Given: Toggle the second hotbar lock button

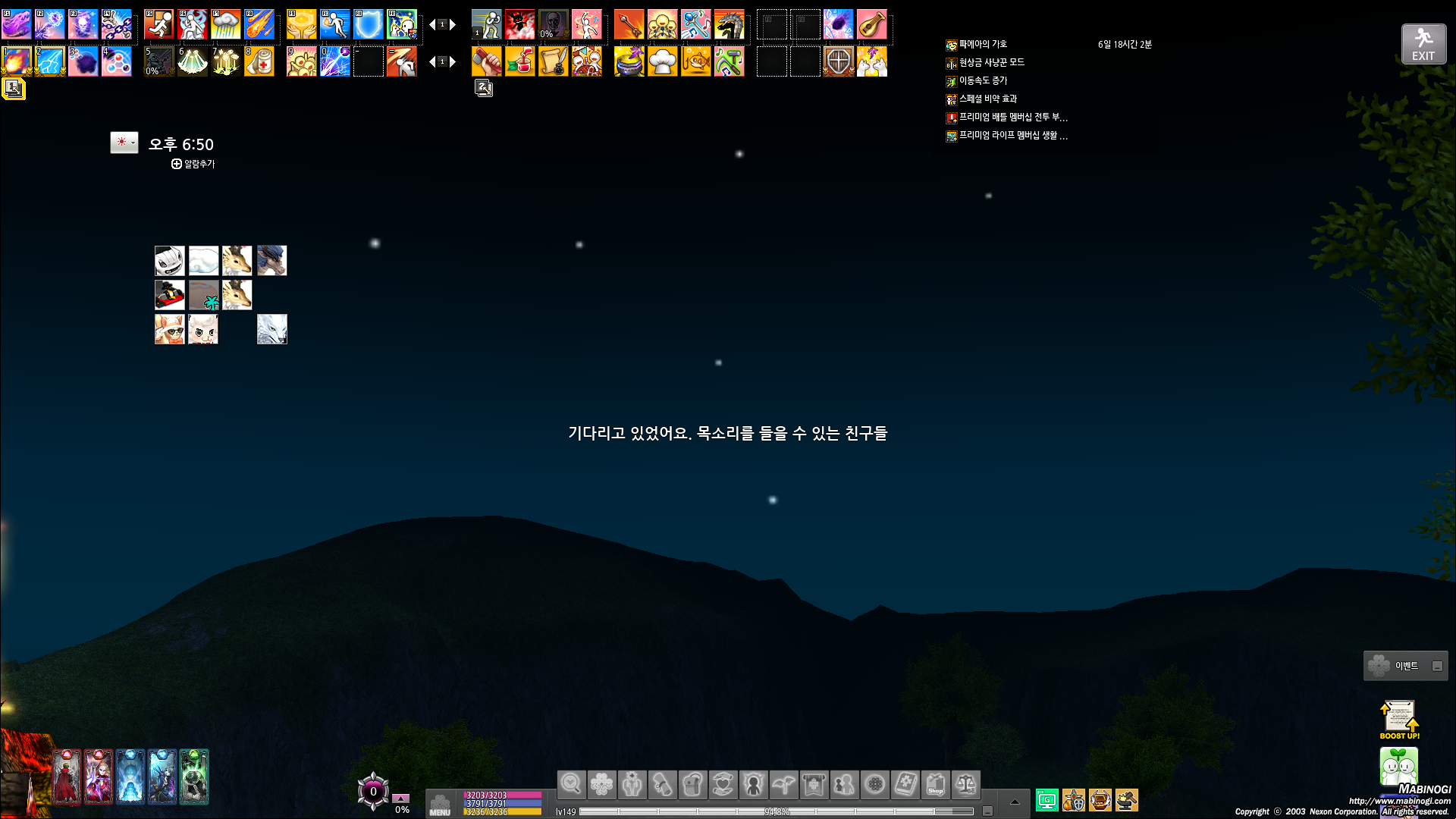Looking at the screenshot, I should tap(484, 89).
